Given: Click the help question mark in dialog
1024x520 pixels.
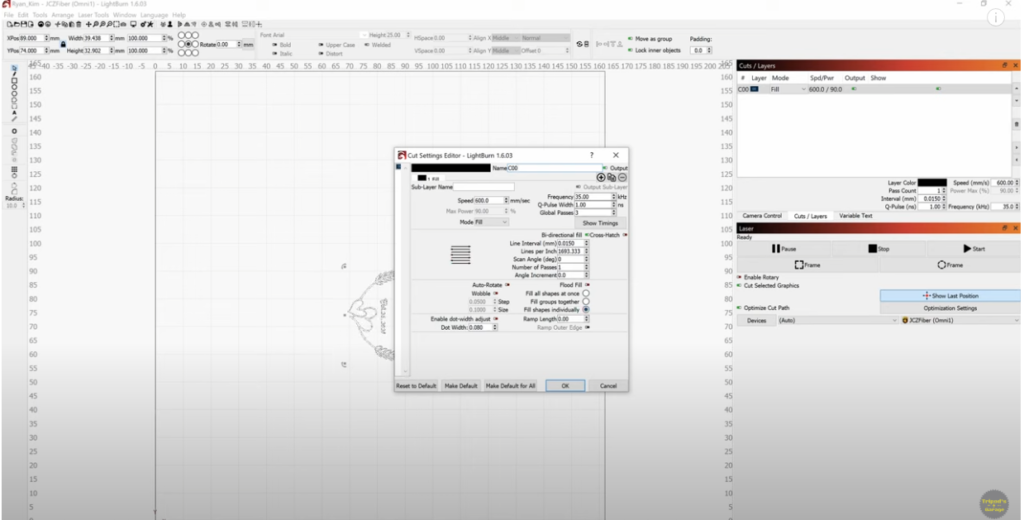Looking at the screenshot, I should 591,155.
